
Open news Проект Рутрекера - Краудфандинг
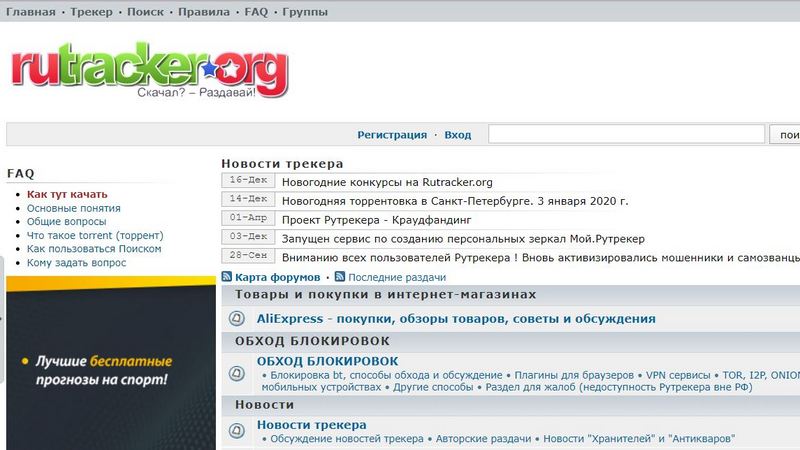(x=377, y=220)
